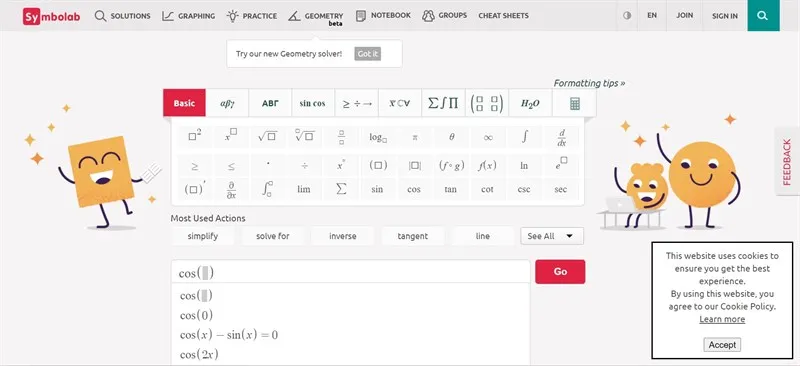Image resolution: width=800 pixels, height=366 pixels.
Task: Open the Graphing page
Action: coord(188,16)
